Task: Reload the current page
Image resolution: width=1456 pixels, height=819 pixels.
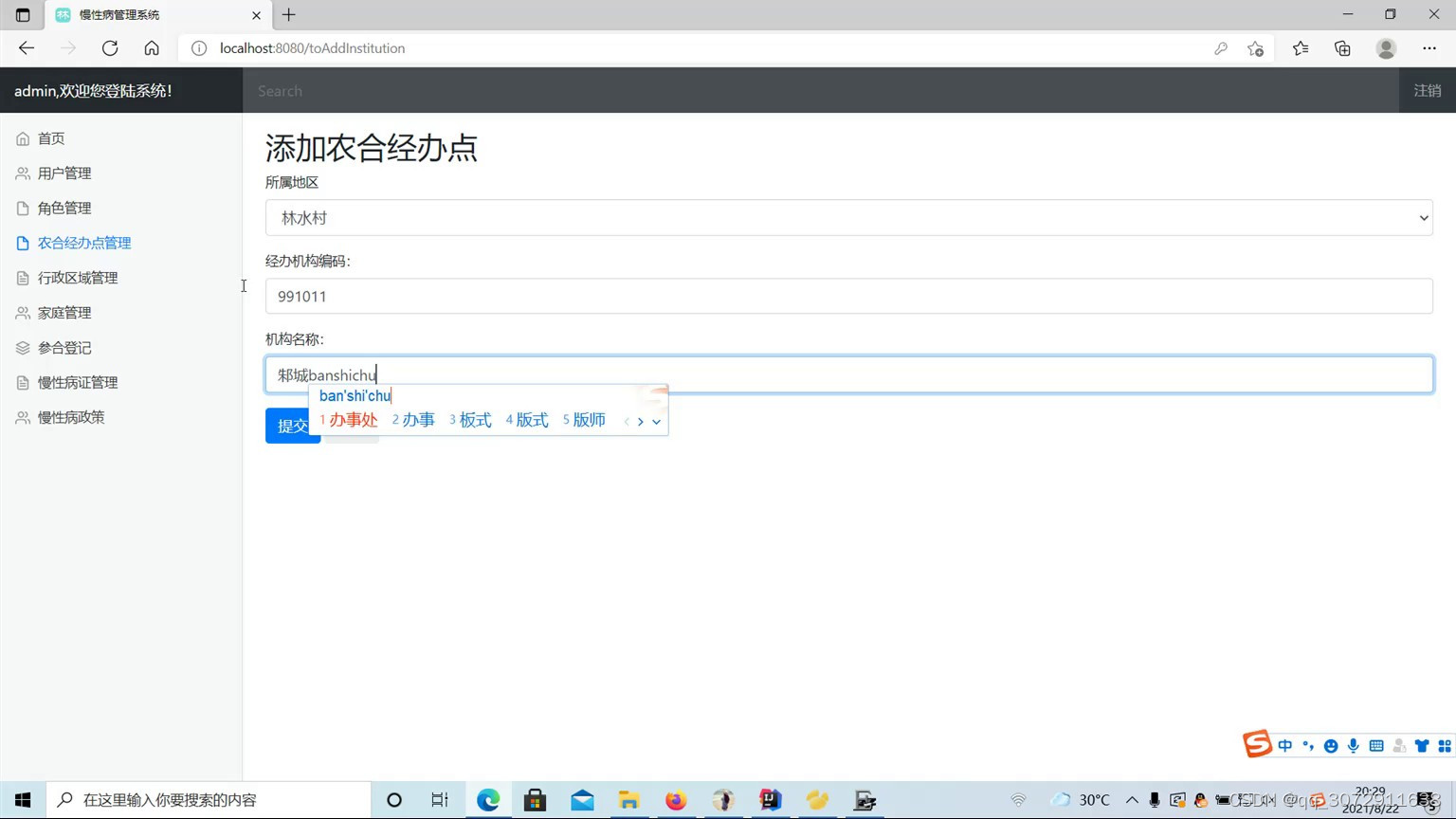Action: [x=110, y=48]
